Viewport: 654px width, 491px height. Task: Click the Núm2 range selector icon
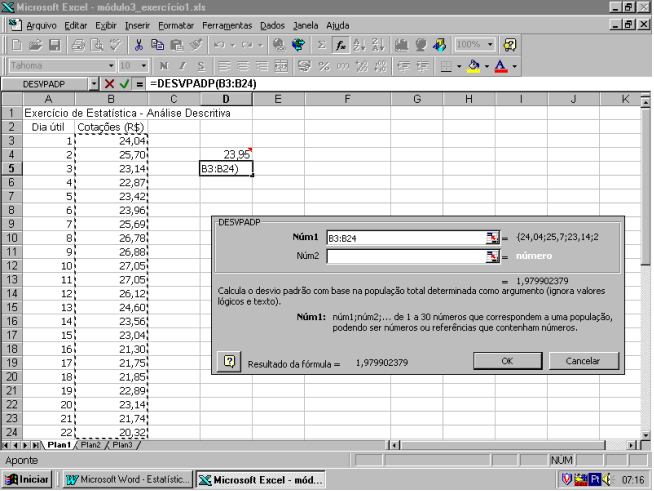(x=491, y=257)
